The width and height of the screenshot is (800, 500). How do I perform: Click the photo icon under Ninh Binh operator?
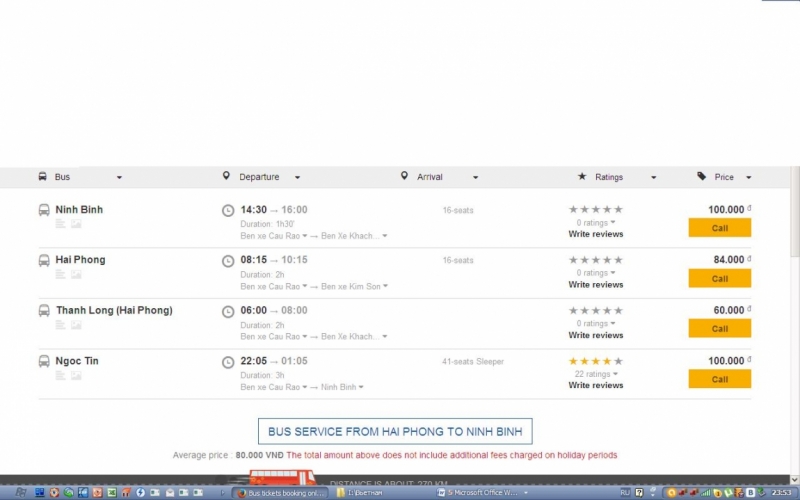(76, 224)
